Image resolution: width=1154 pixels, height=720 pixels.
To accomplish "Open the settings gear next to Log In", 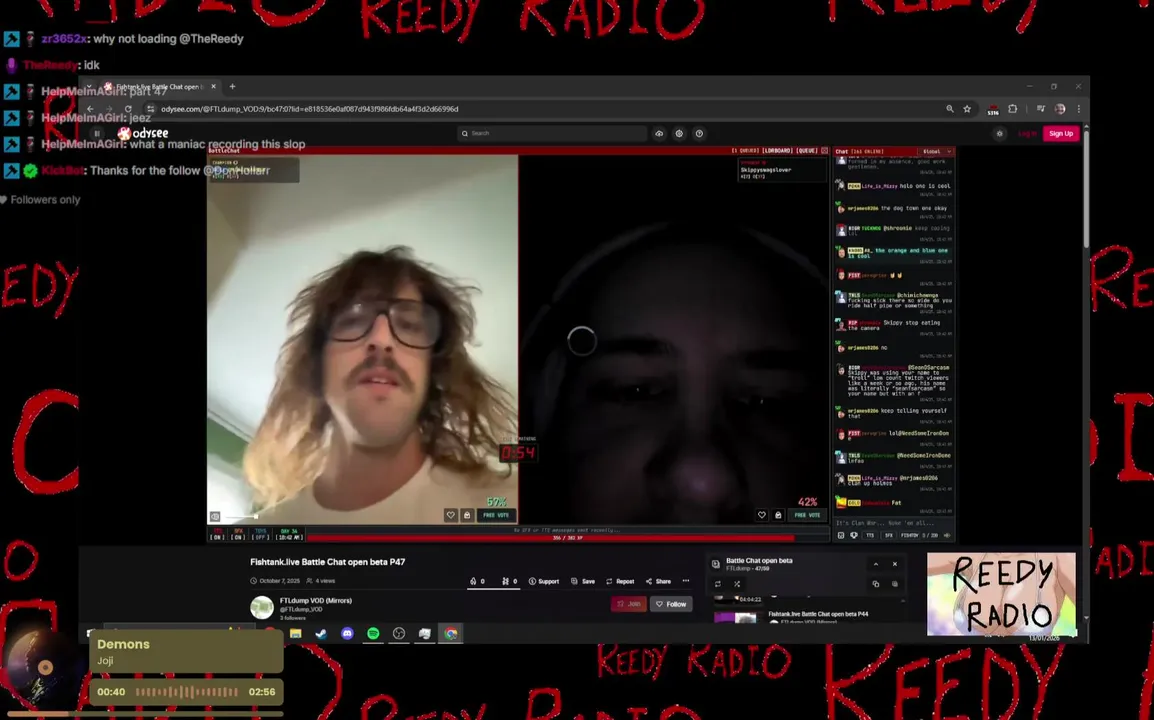I will 999,133.
